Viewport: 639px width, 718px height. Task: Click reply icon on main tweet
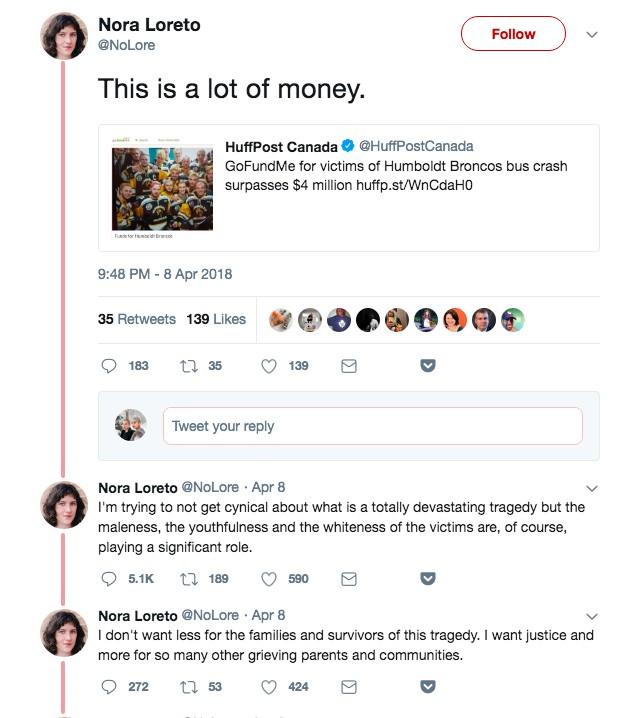(x=109, y=366)
